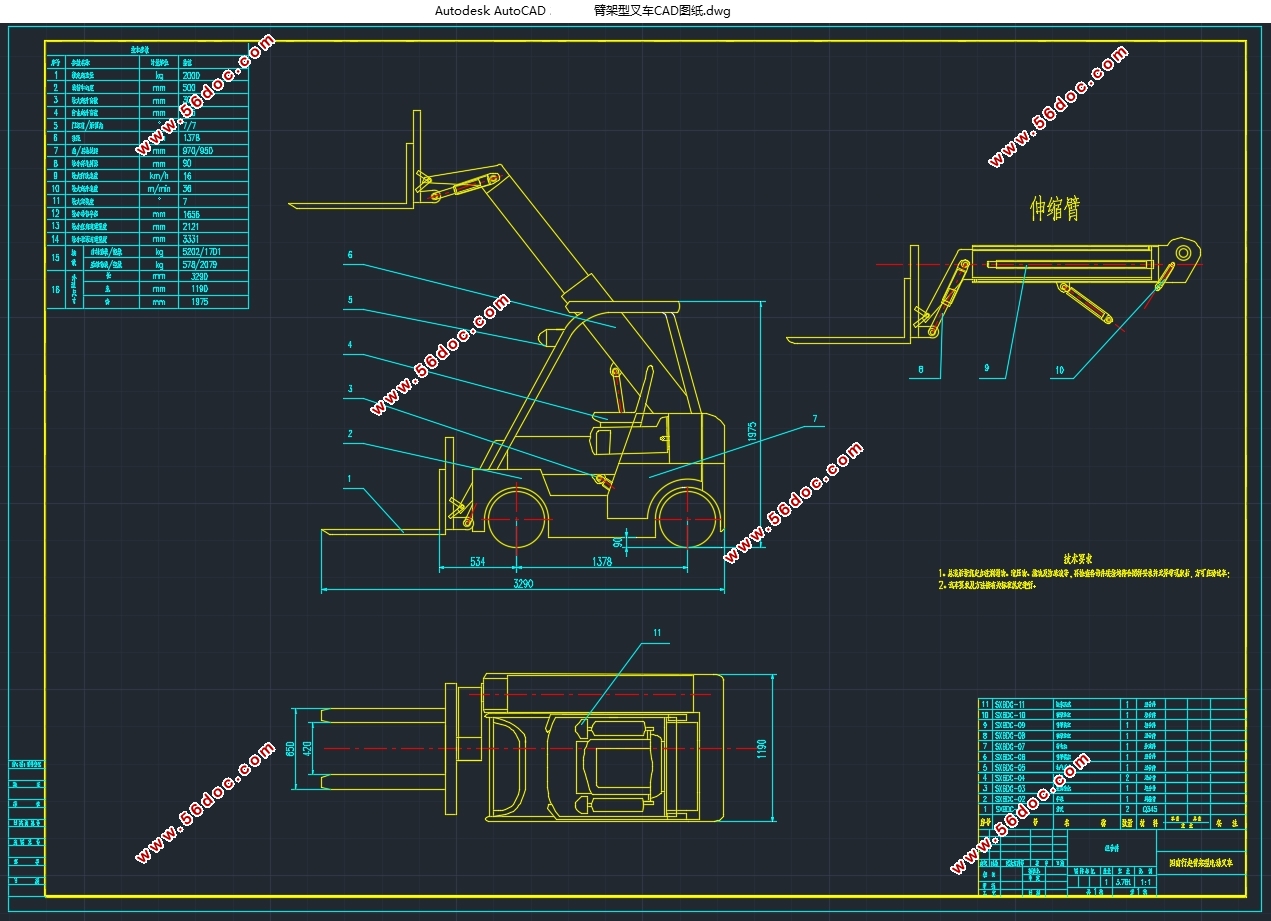Image resolution: width=1271 pixels, height=921 pixels.
Task: Click the Autodesk AutoCAD title text
Action: pyautogui.click(x=491, y=11)
